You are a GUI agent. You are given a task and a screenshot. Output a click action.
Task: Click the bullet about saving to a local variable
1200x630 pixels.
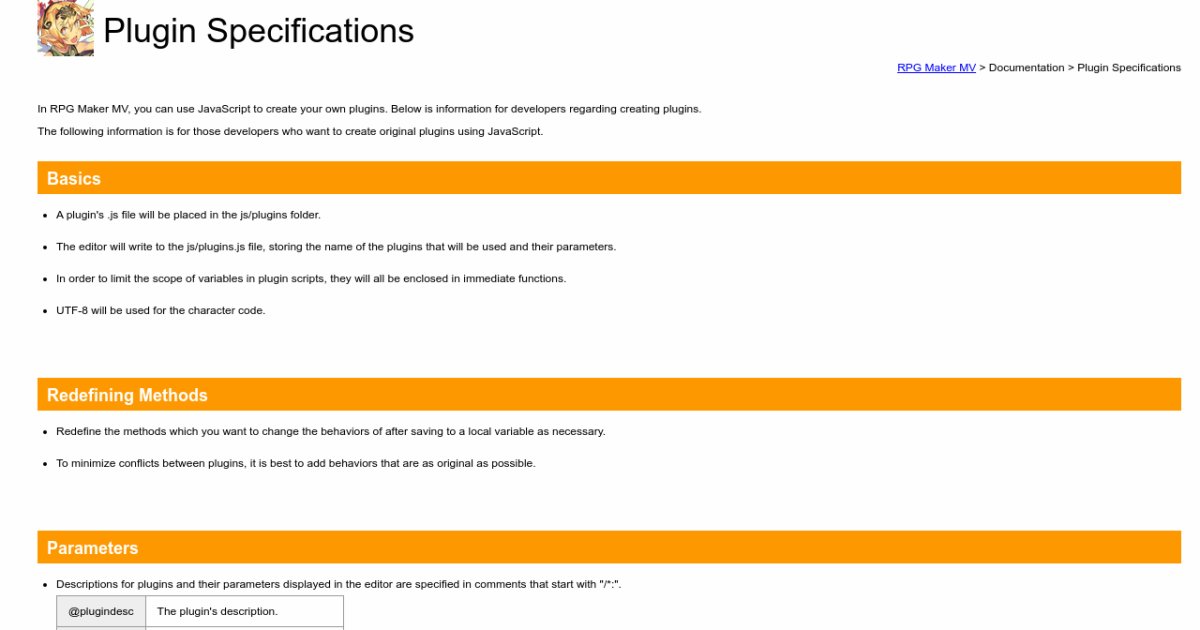pyautogui.click(x=330, y=432)
